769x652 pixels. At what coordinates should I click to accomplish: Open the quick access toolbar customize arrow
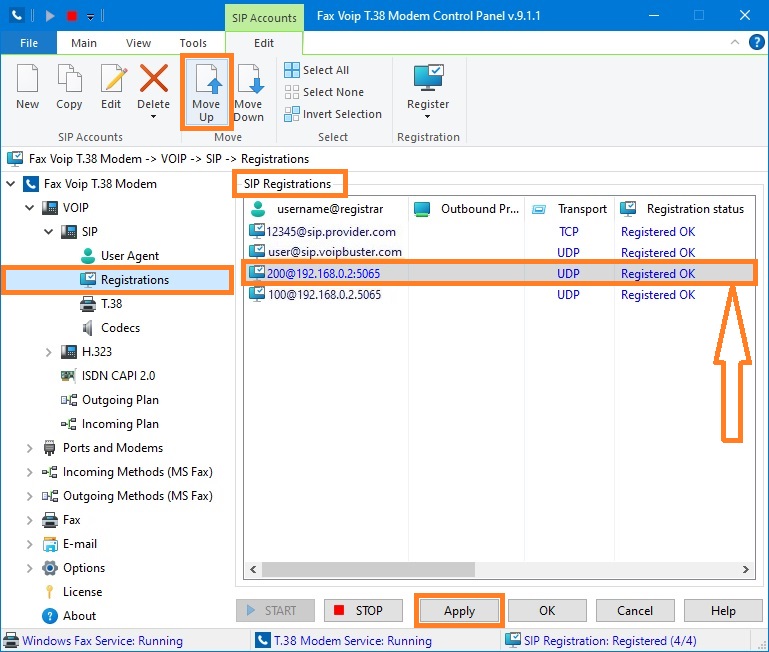coord(90,17)
